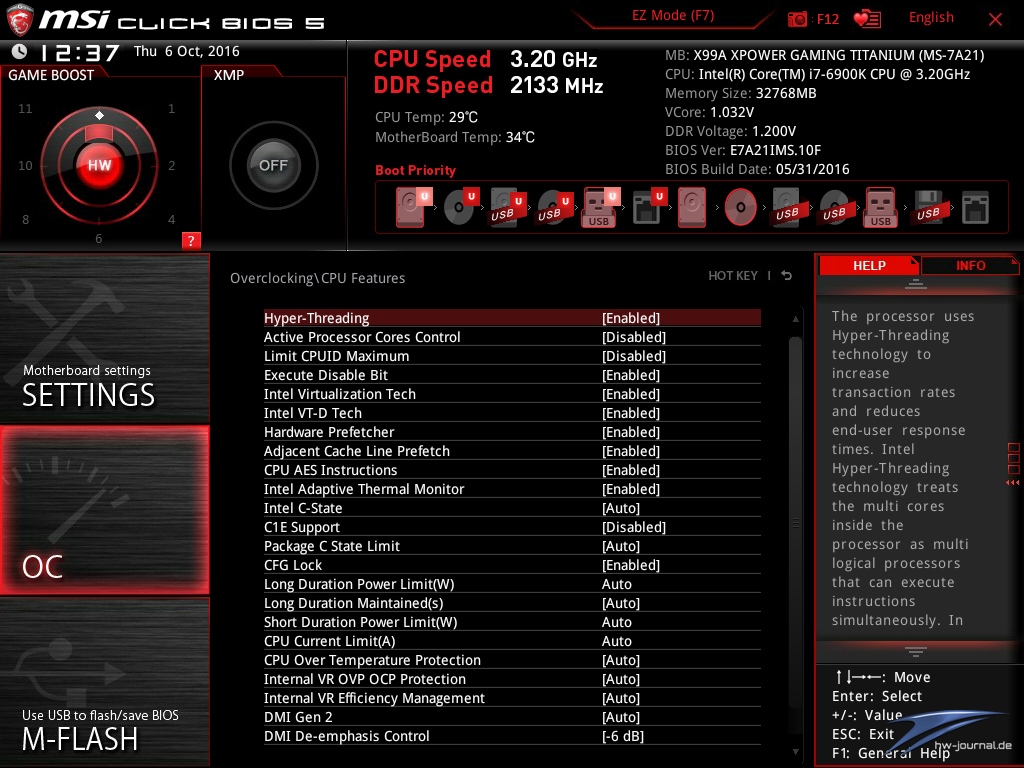This screenshot has height=768, width=1024.
Task: Toggle Intel Virtualization Tech setting
Action: (512, 394)
